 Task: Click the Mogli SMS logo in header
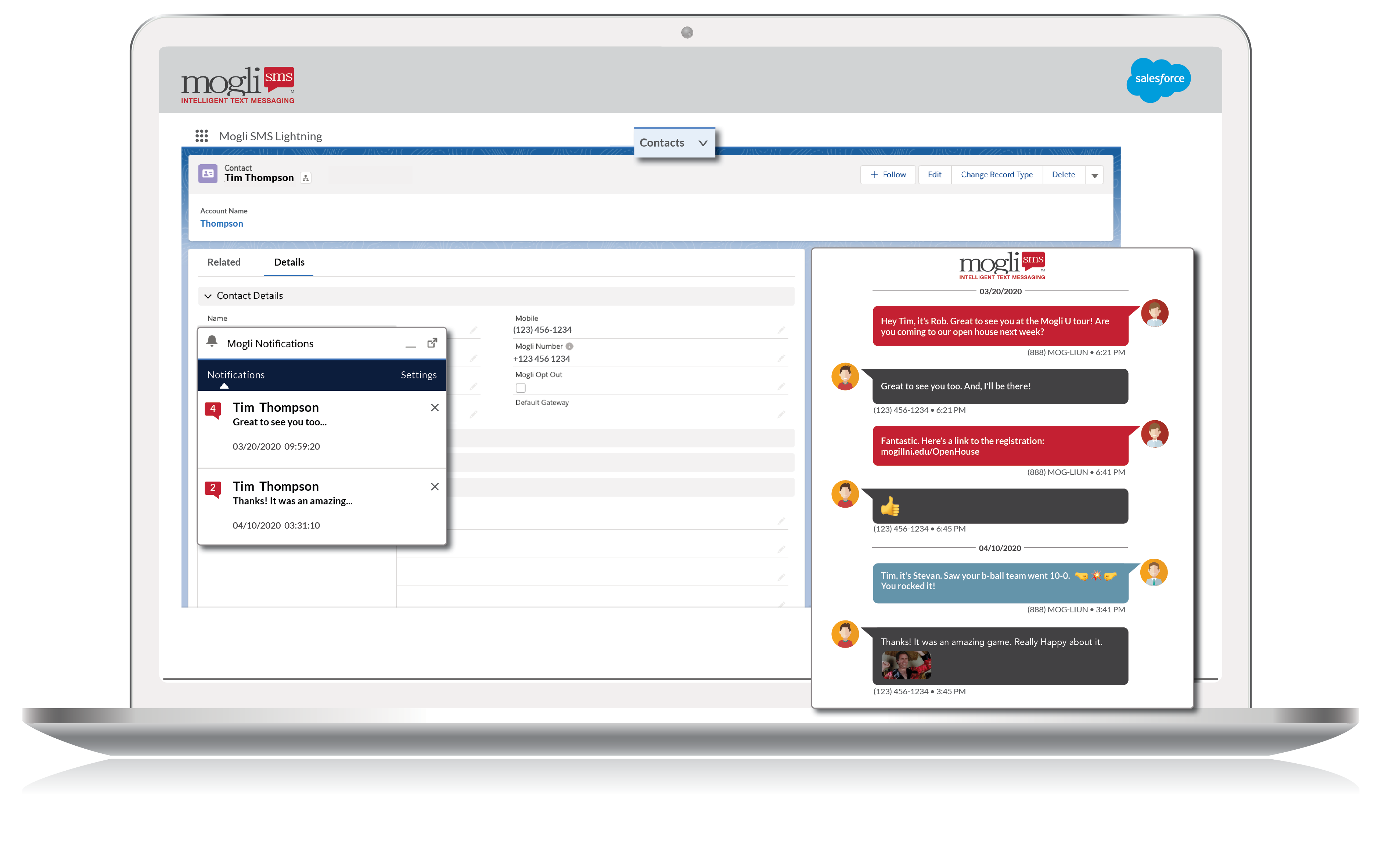(237, 85)
